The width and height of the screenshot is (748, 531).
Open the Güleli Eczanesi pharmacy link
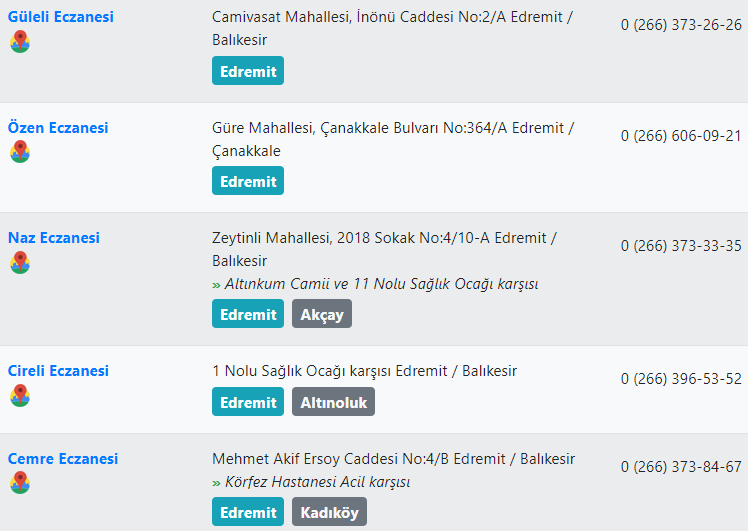coord(61,17)
